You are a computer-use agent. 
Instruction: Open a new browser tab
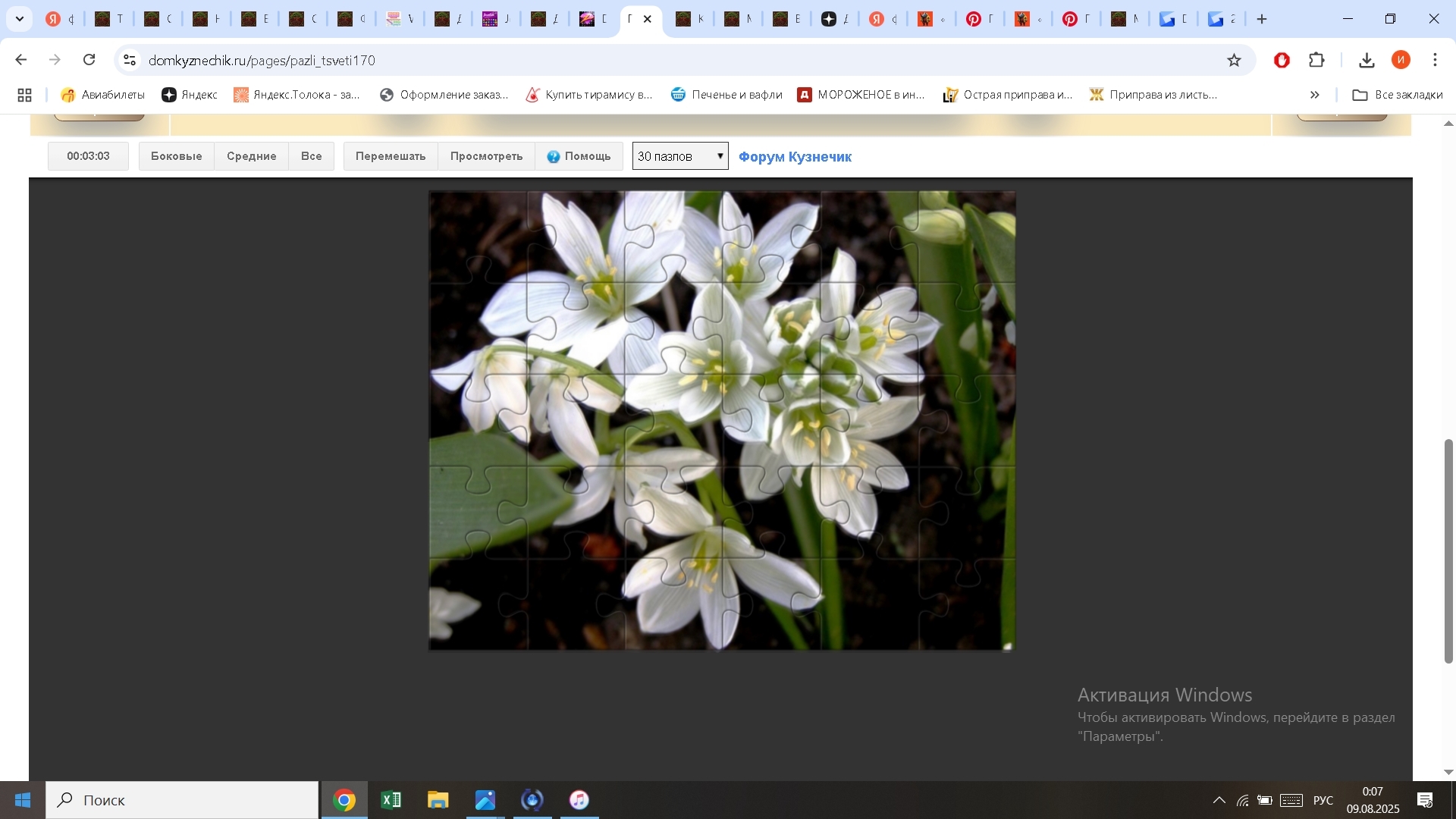click(x=1262, y=19)
